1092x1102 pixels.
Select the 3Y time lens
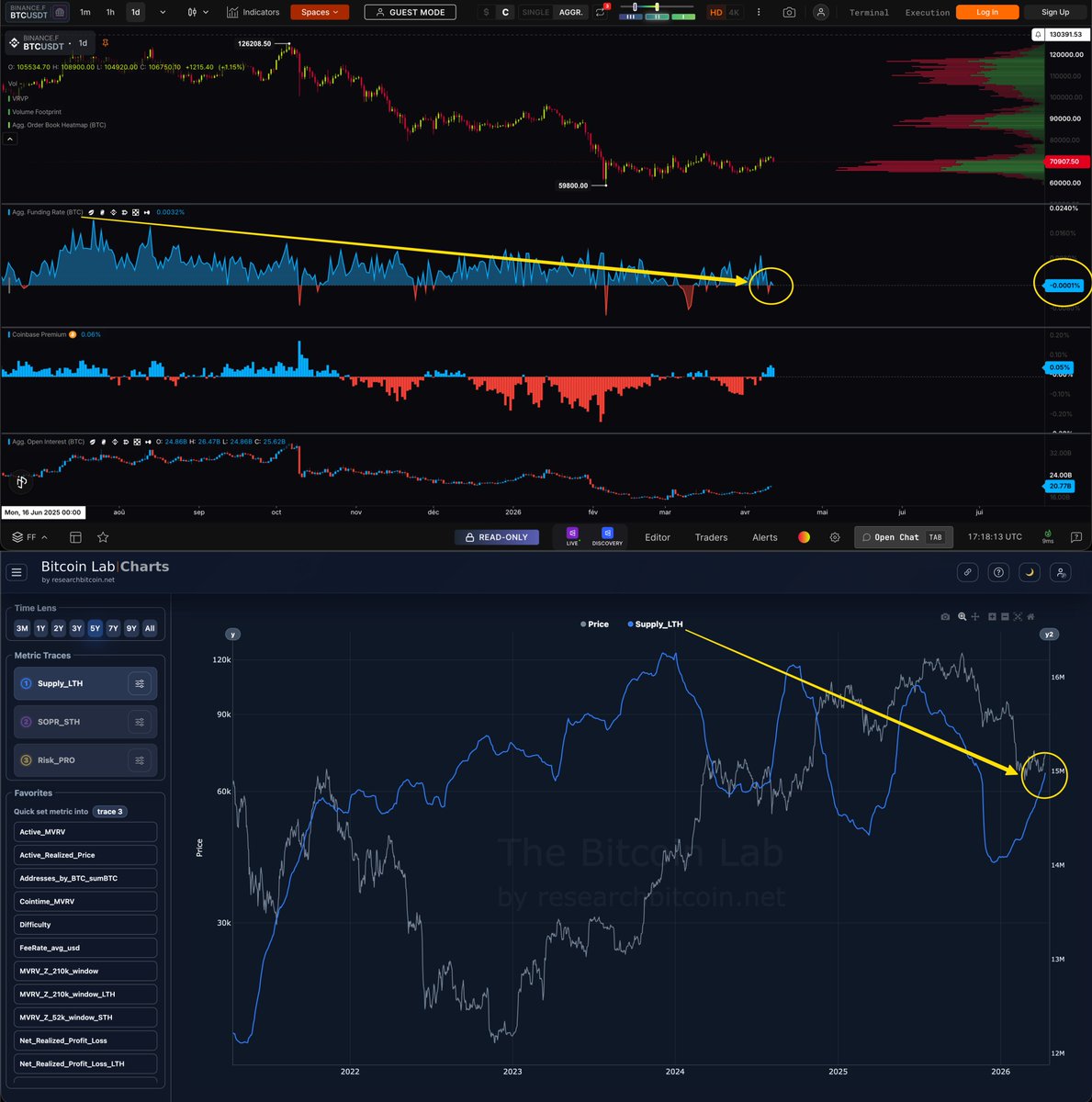pyautogui.click(x=77, y=628)
